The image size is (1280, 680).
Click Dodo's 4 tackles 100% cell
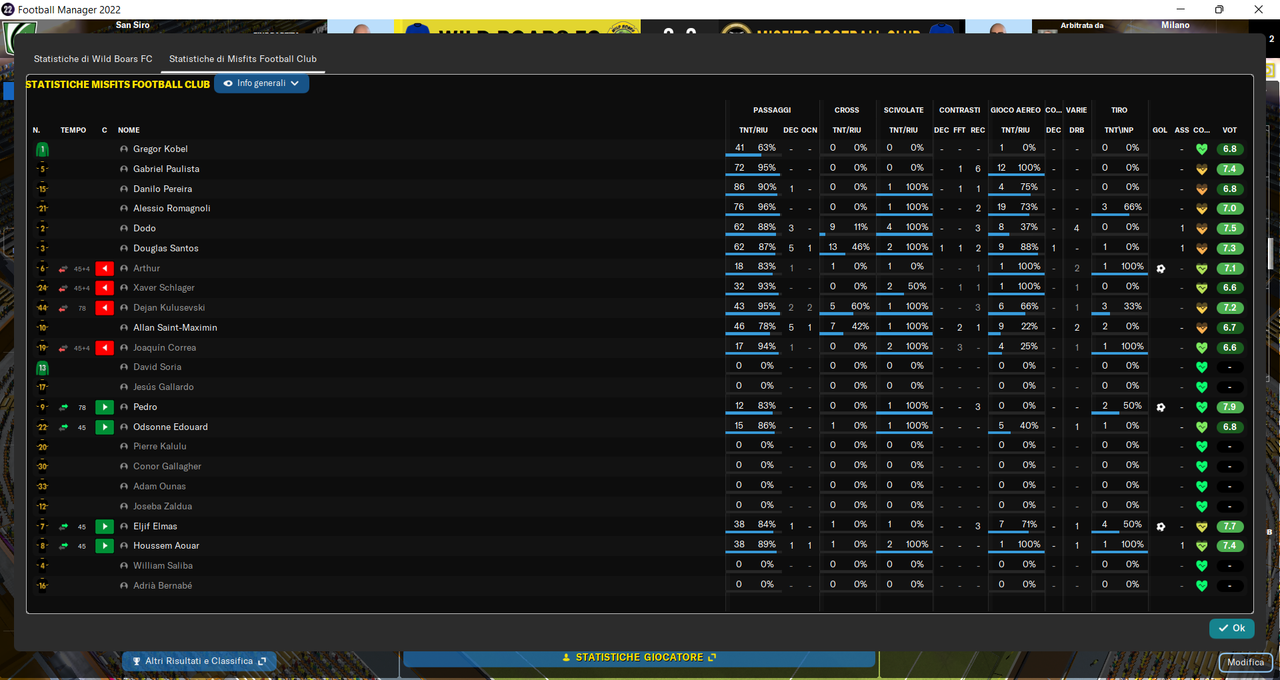click(903, 229)
